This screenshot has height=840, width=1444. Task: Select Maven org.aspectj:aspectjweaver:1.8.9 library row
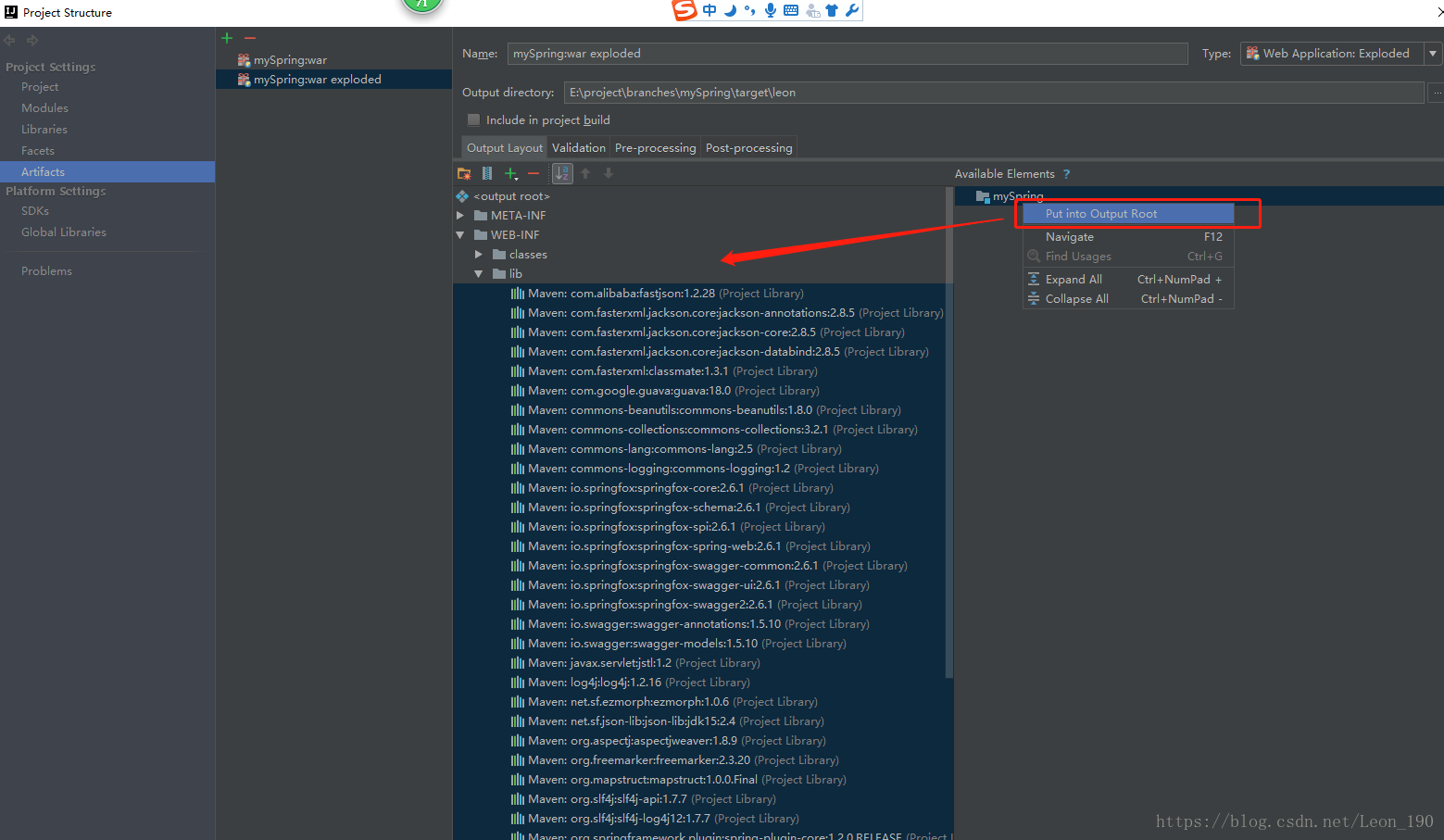[703, 741]
